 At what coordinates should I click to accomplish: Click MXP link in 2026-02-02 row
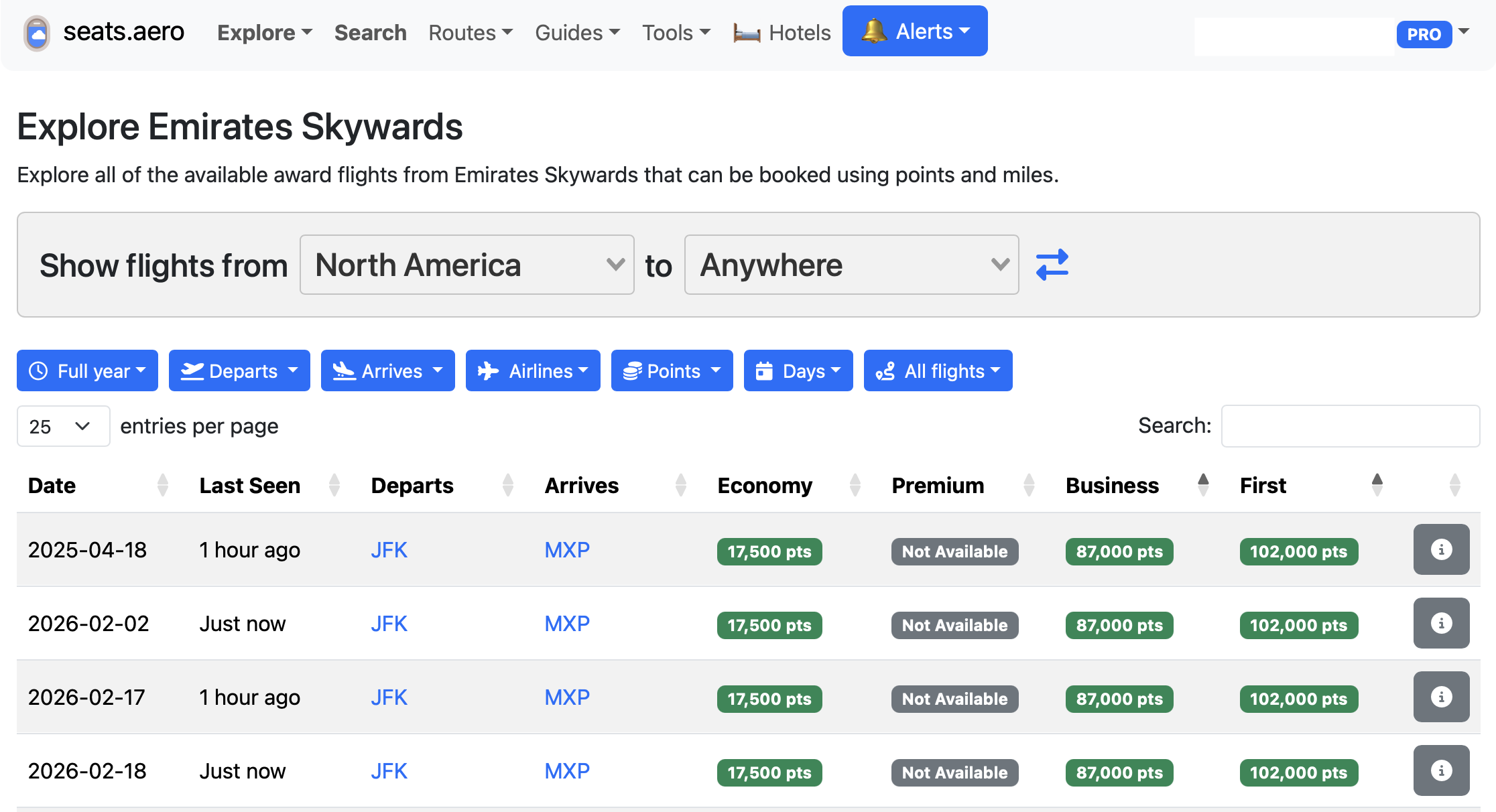(x=567, y=624)
